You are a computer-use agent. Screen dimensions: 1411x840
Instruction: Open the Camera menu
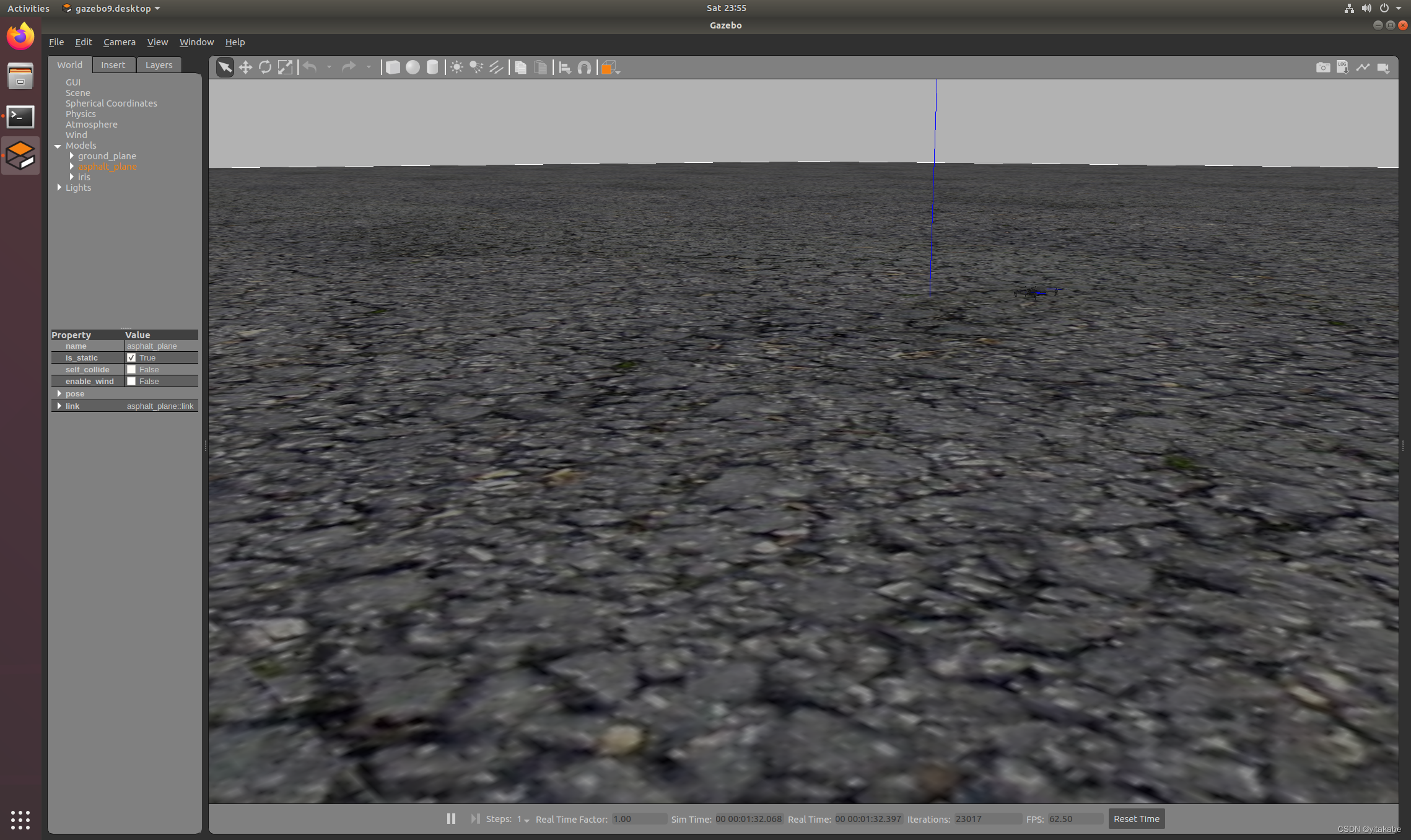point(119,42)
